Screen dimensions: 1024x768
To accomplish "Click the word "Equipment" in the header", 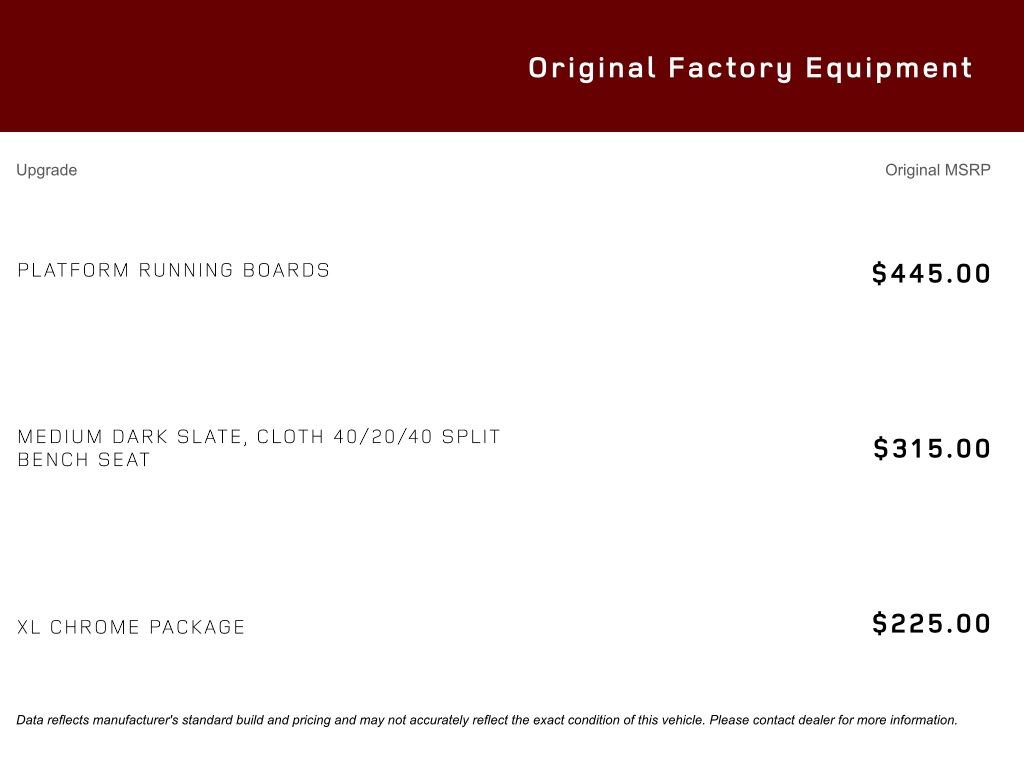I will pyautogui.click(x=889, y=68).
